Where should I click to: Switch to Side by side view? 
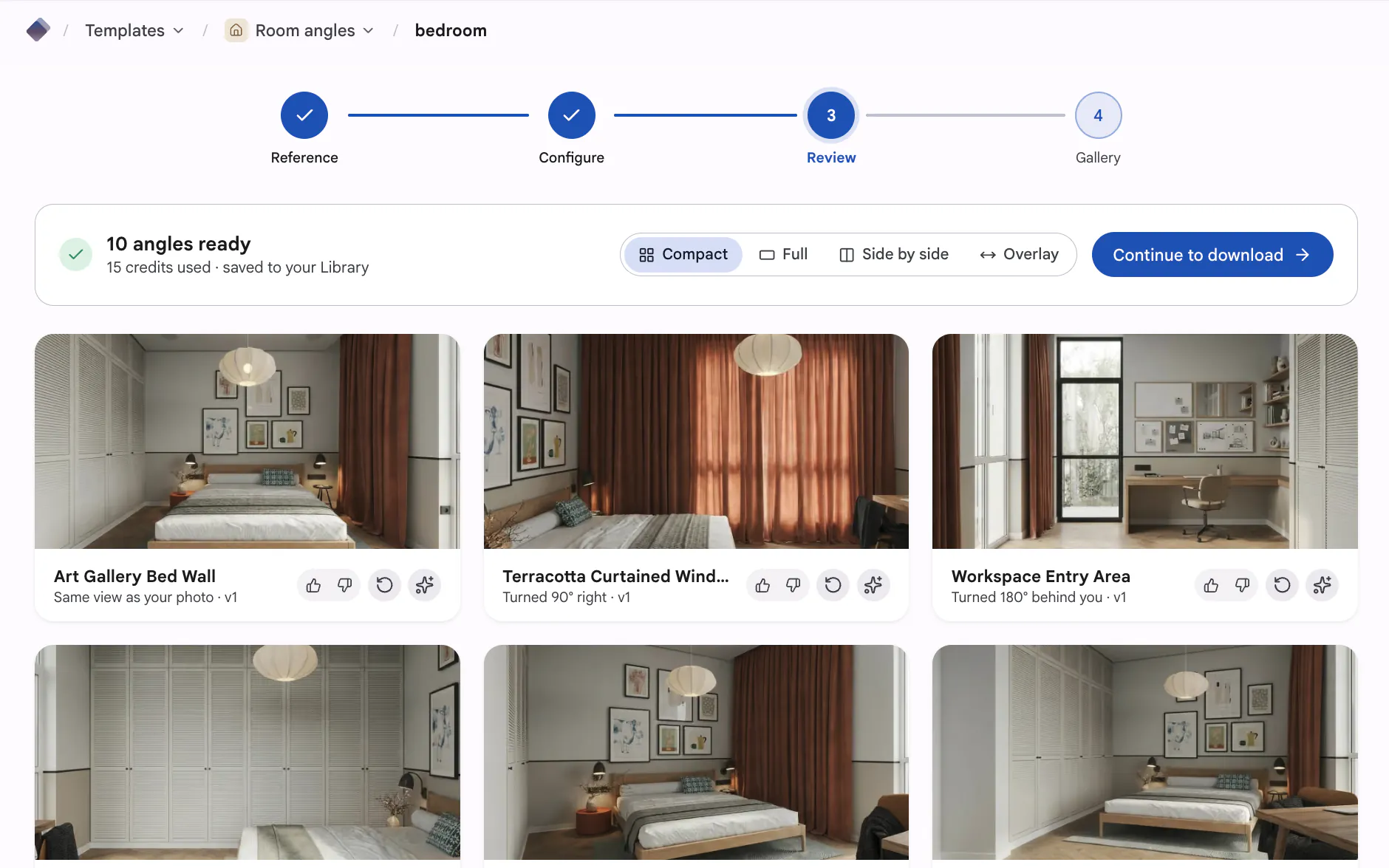[894, 254]
